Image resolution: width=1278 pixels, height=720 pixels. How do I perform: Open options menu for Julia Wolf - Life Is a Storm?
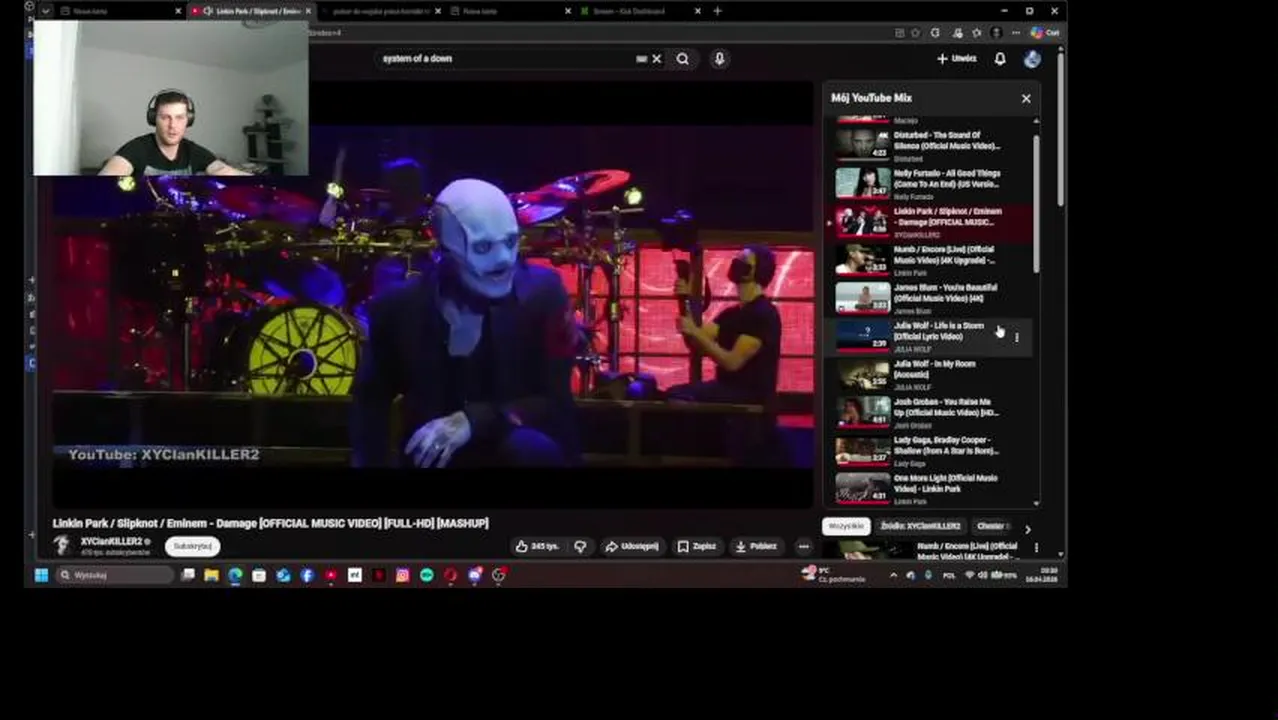pos(1017,337)
